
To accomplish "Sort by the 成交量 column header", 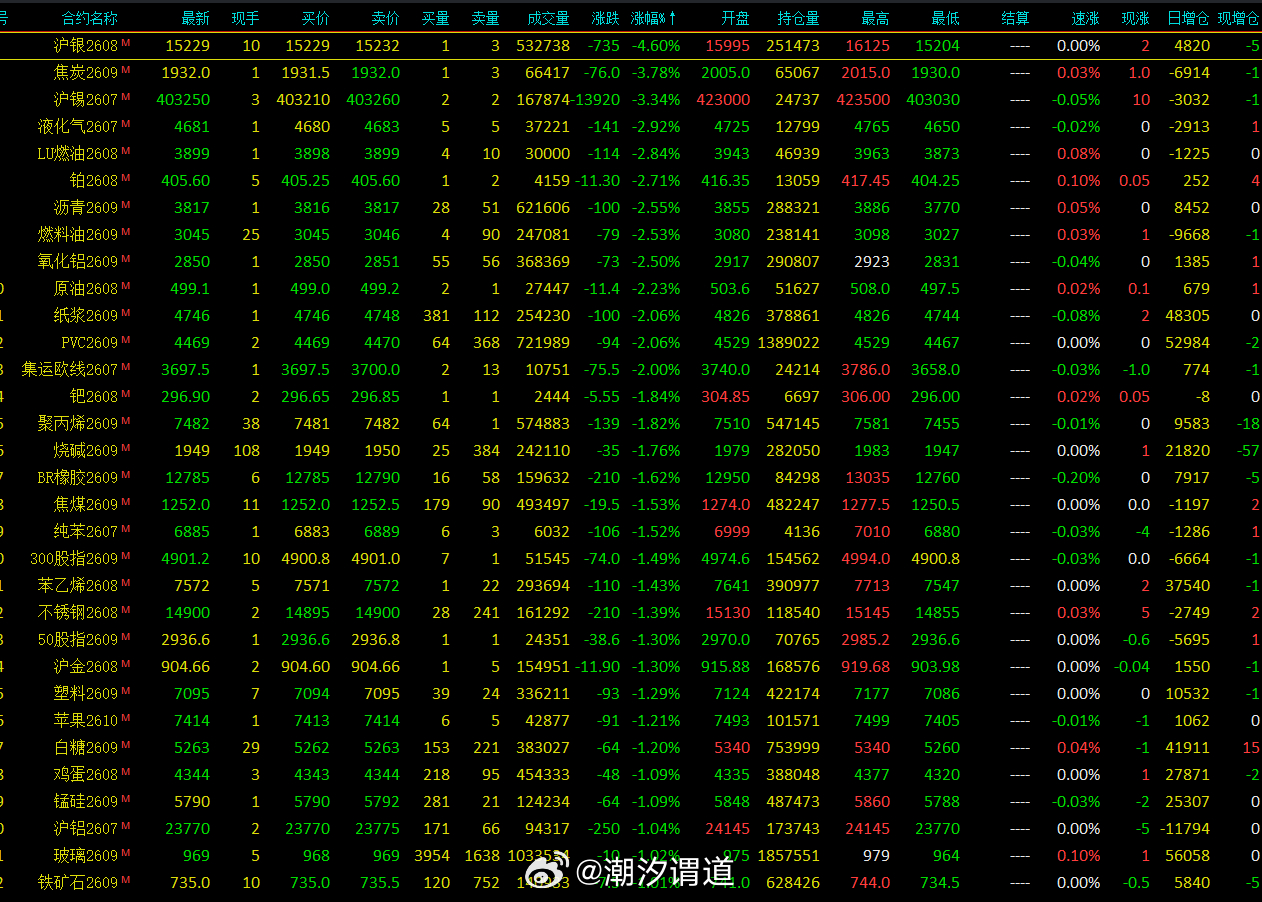I will 548,18.
